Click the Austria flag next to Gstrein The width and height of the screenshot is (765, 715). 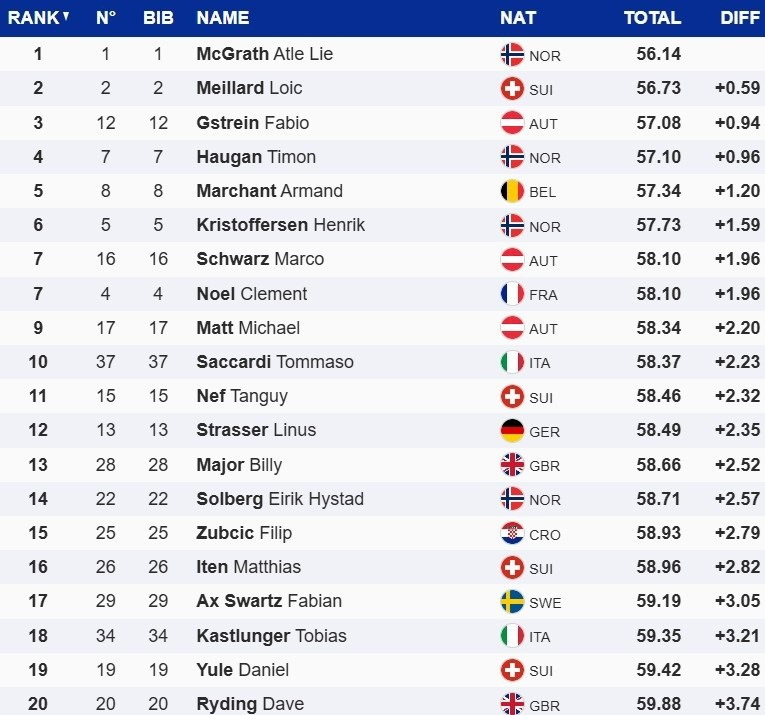tap(512, 123)
